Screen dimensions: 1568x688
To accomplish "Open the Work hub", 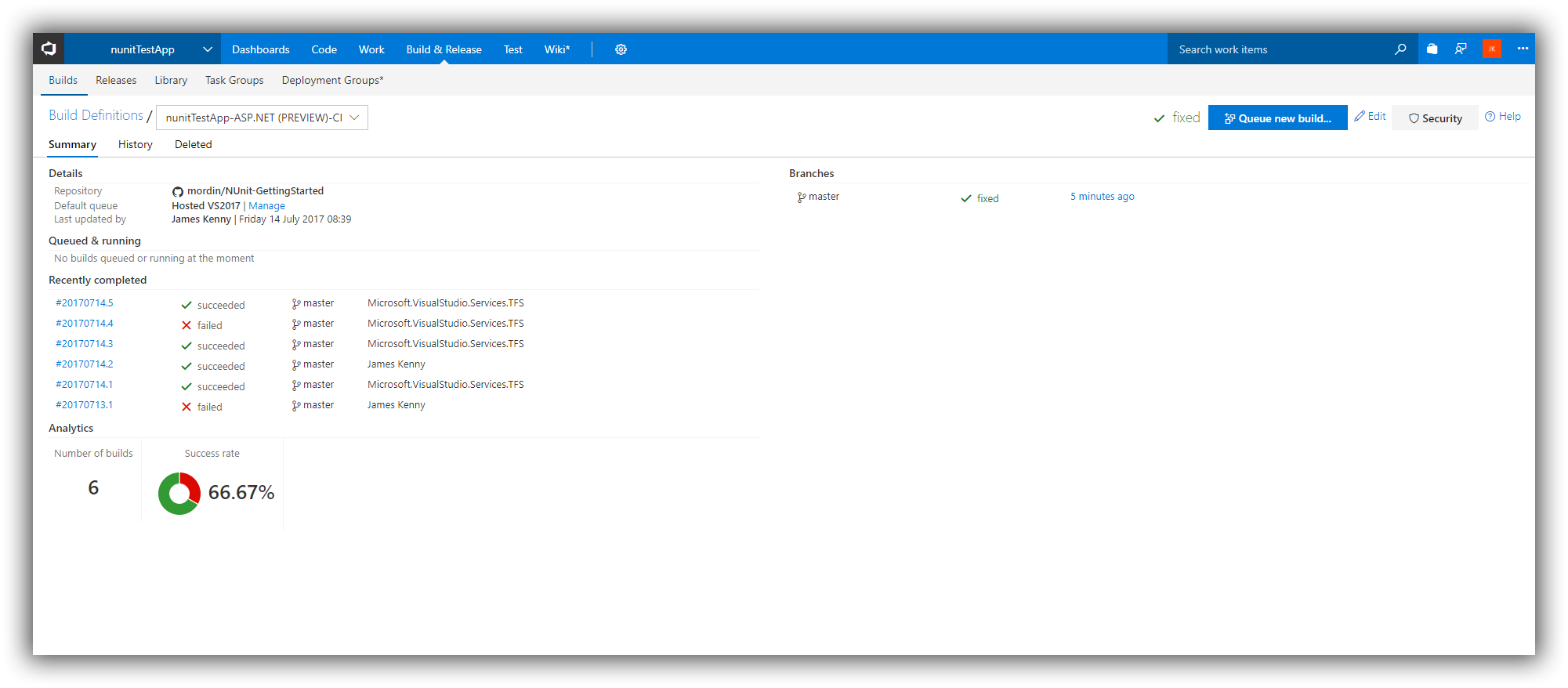I will pos(371,49).
